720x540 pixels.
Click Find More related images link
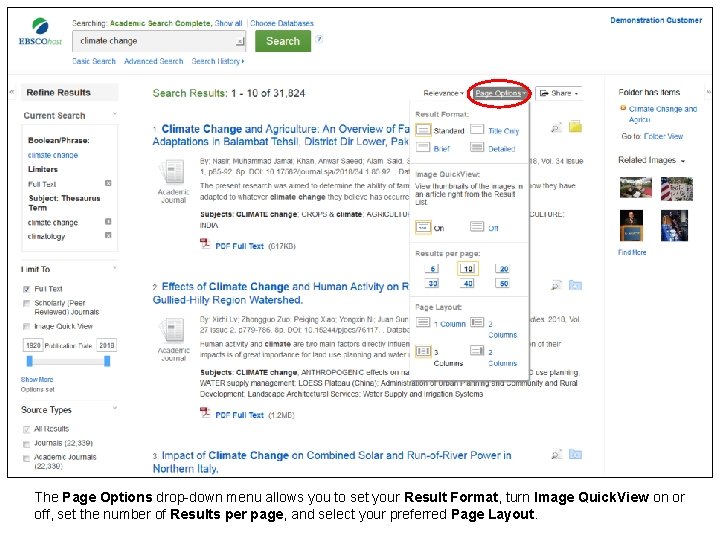(632, 252)
